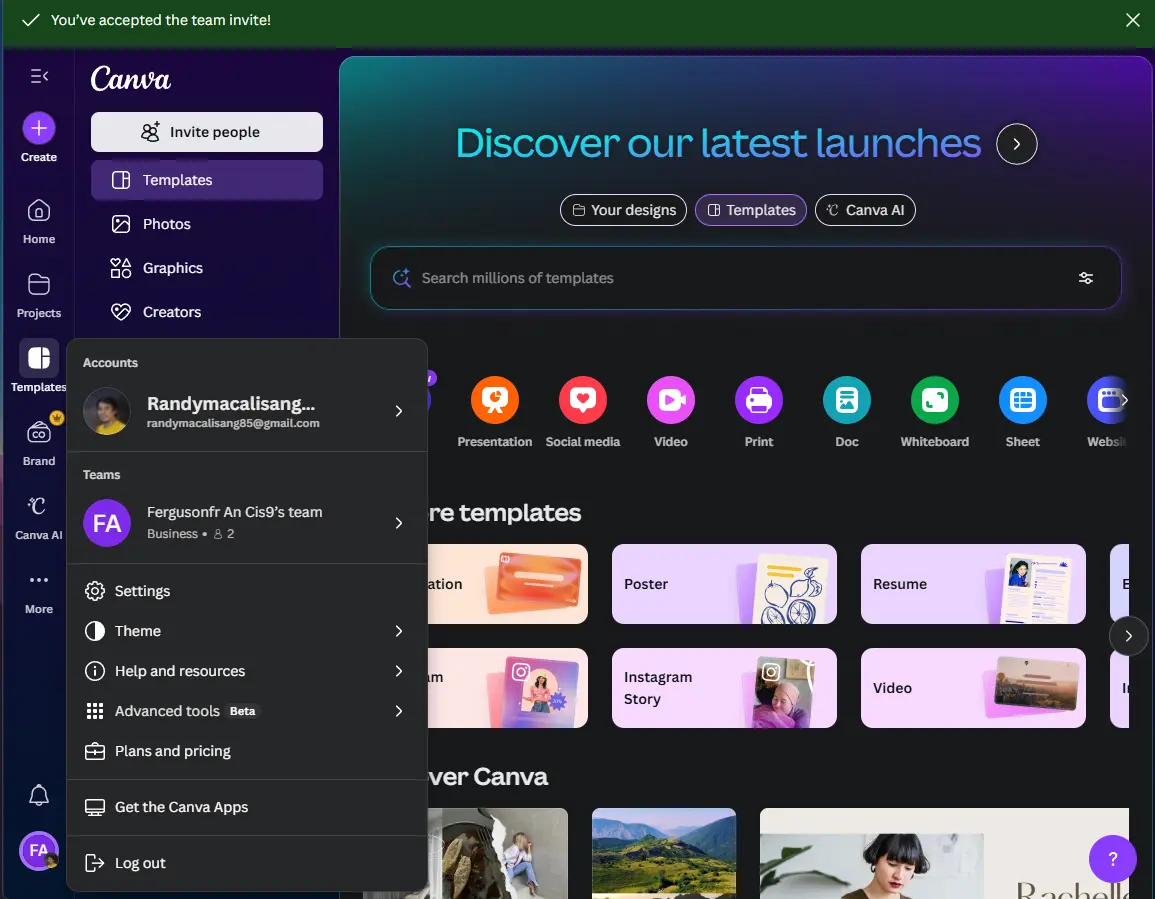The width and height of the screenshot is (1155, 899).
Task: Open Settings from the account menu
Action: (246, 591)
